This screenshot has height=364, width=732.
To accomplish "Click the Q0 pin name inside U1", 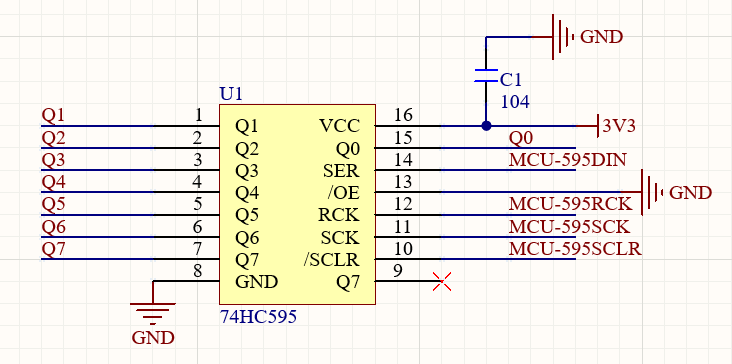I will 348,149.
